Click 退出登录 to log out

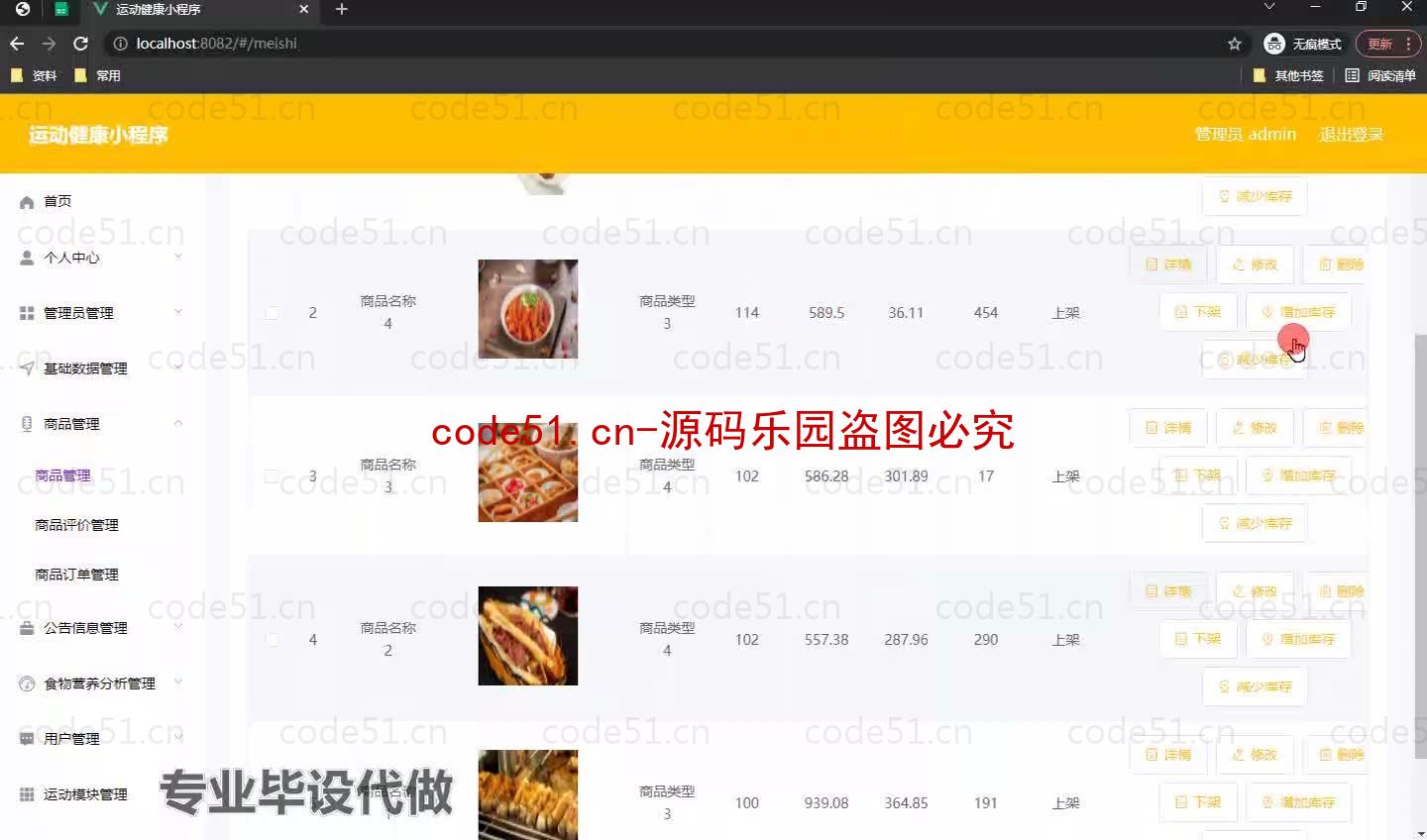1351,134
